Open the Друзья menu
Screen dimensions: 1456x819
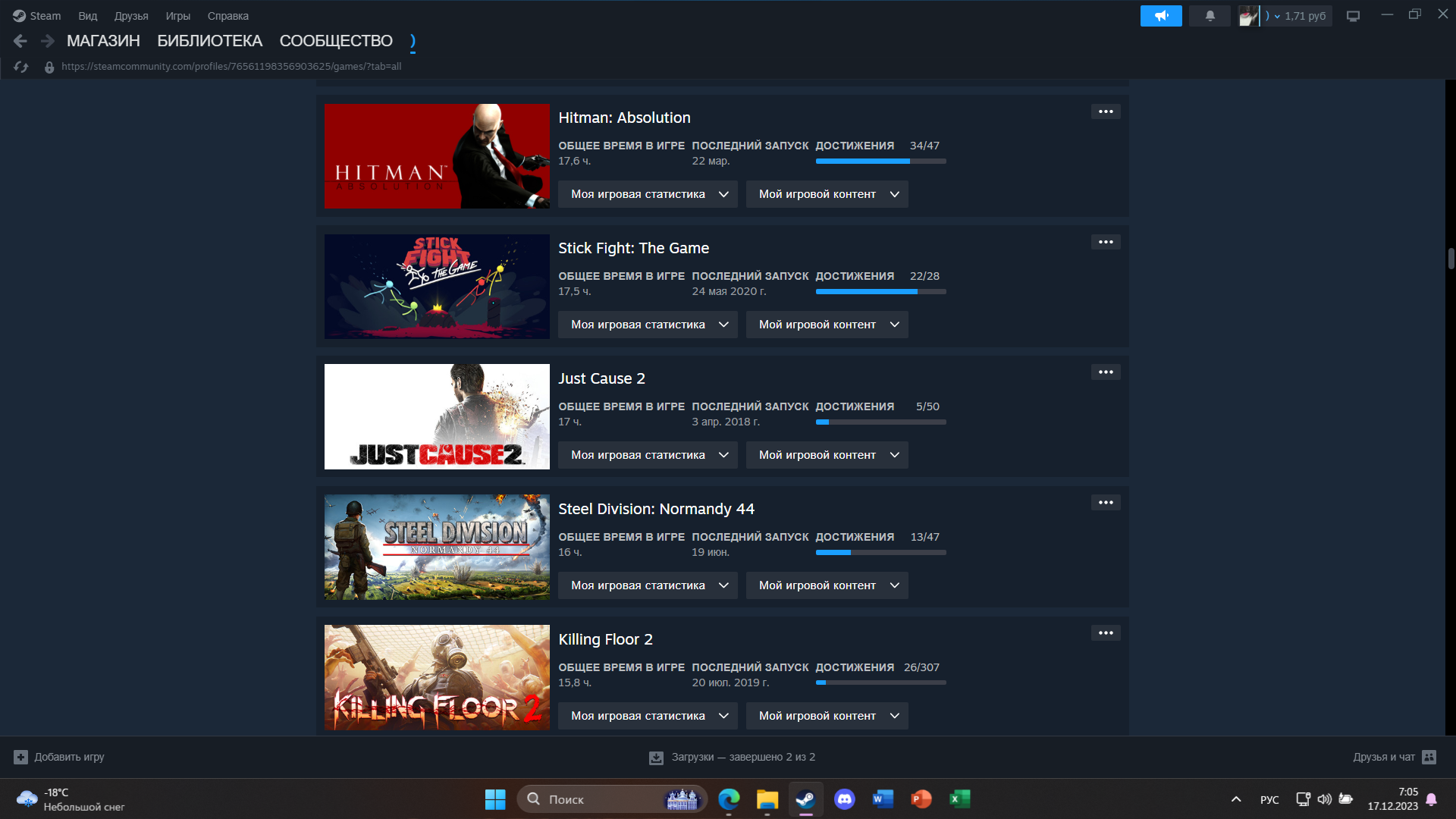click(x=131, y=16)
